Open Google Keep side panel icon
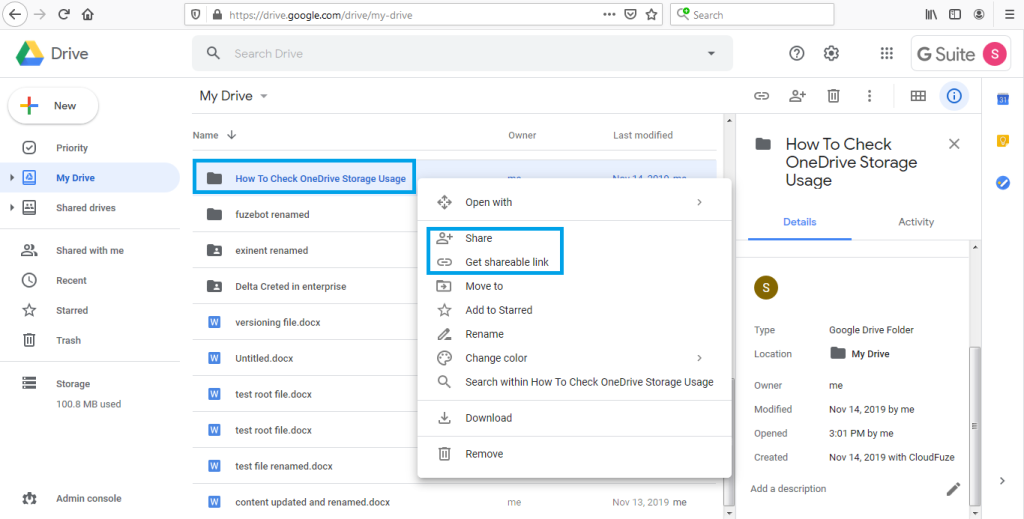 click(x=1003, y=140)
